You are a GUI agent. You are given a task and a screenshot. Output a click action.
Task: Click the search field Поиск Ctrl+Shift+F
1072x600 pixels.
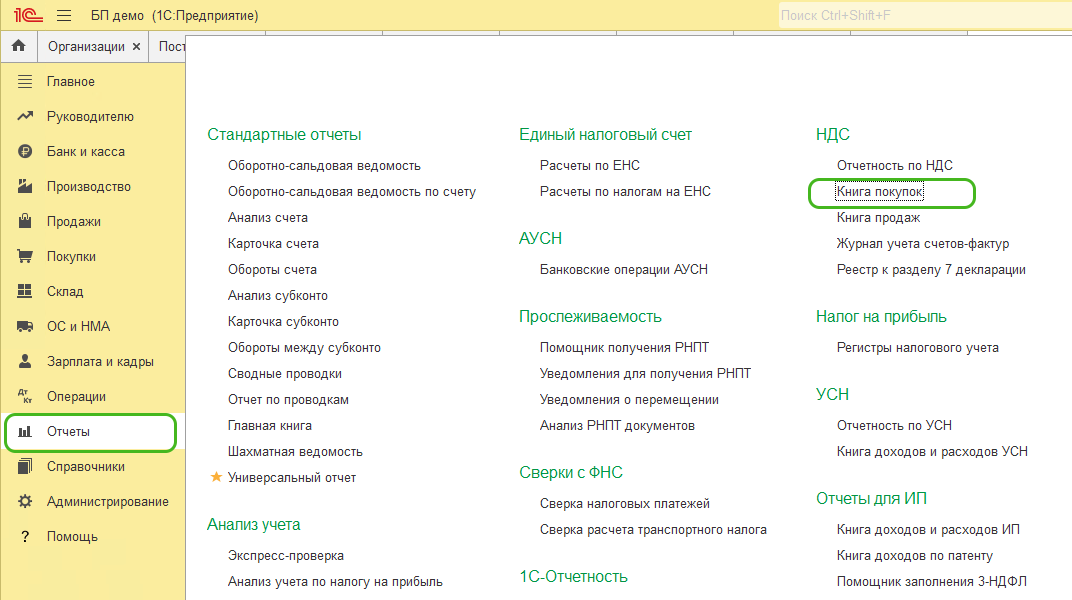(x=920, y=16)
